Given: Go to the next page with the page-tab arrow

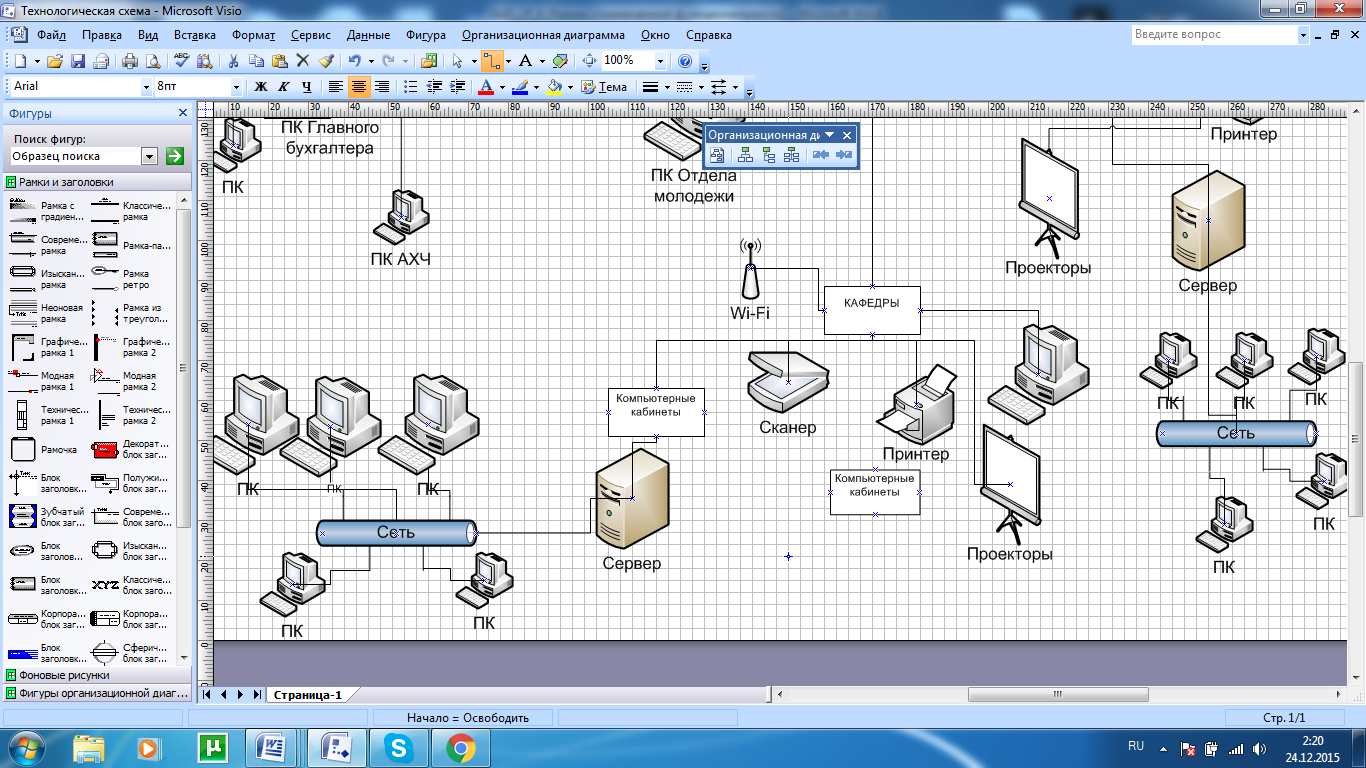Looking at the screenshot, I should [240, 694].
